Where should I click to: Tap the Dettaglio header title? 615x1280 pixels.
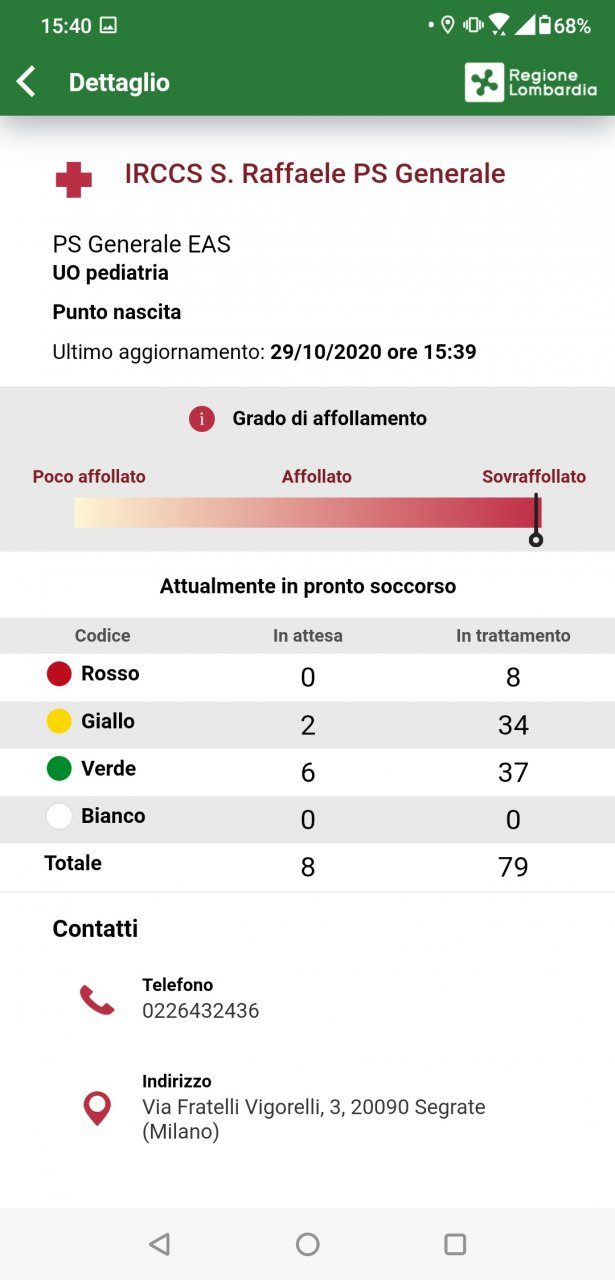(x=119, y=82)
